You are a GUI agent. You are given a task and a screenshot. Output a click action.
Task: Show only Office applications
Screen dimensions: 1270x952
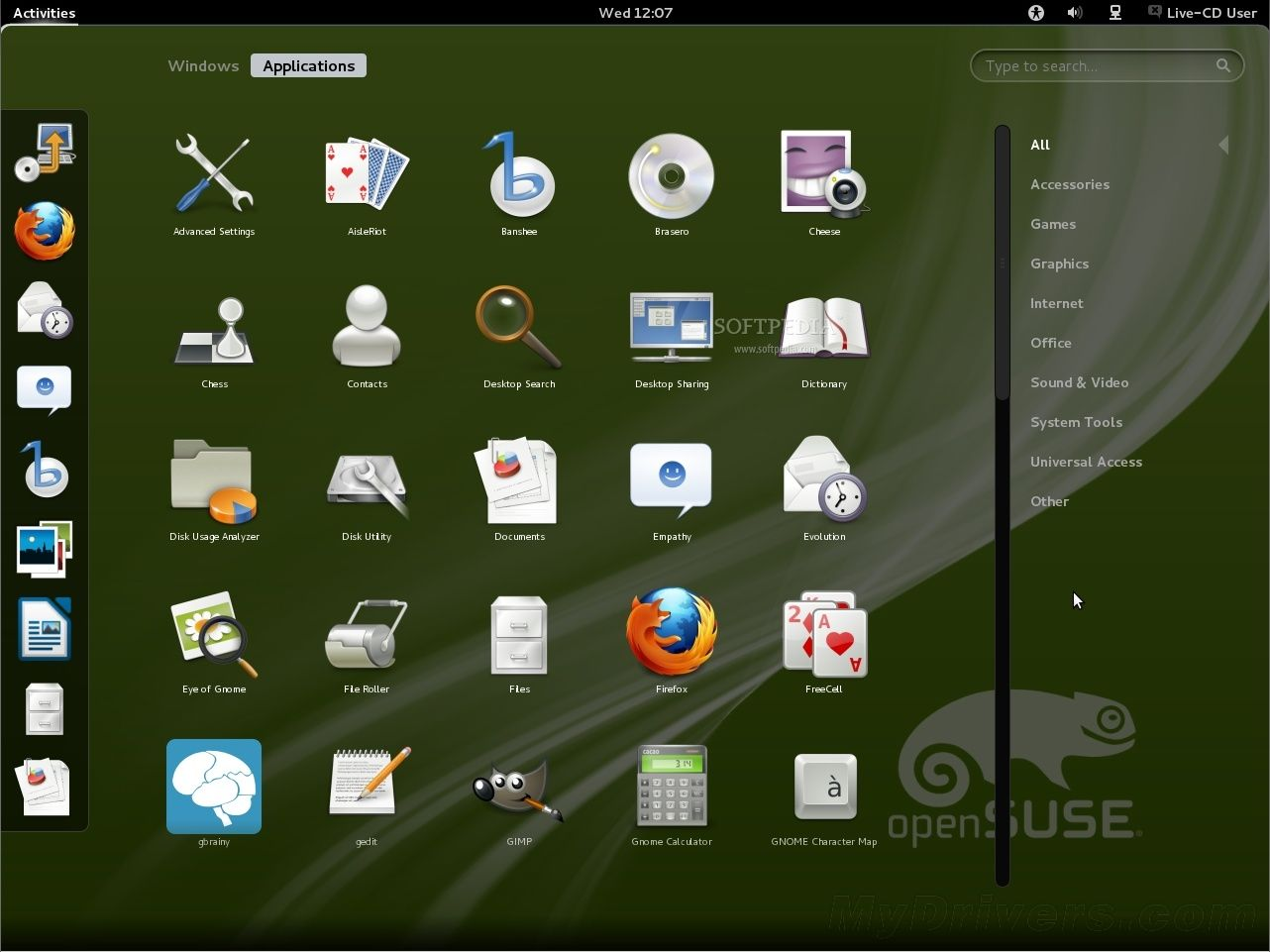1050,343
